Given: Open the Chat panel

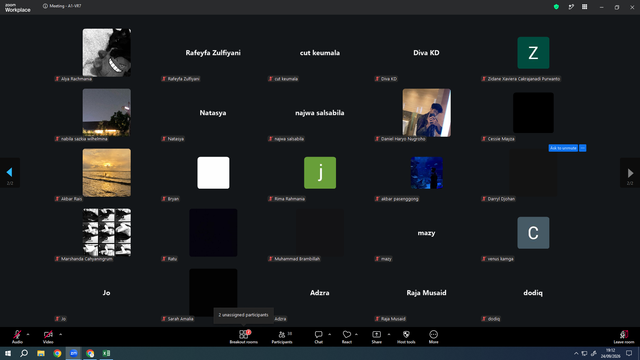Looking at the screenshot, I should point(318,337).
